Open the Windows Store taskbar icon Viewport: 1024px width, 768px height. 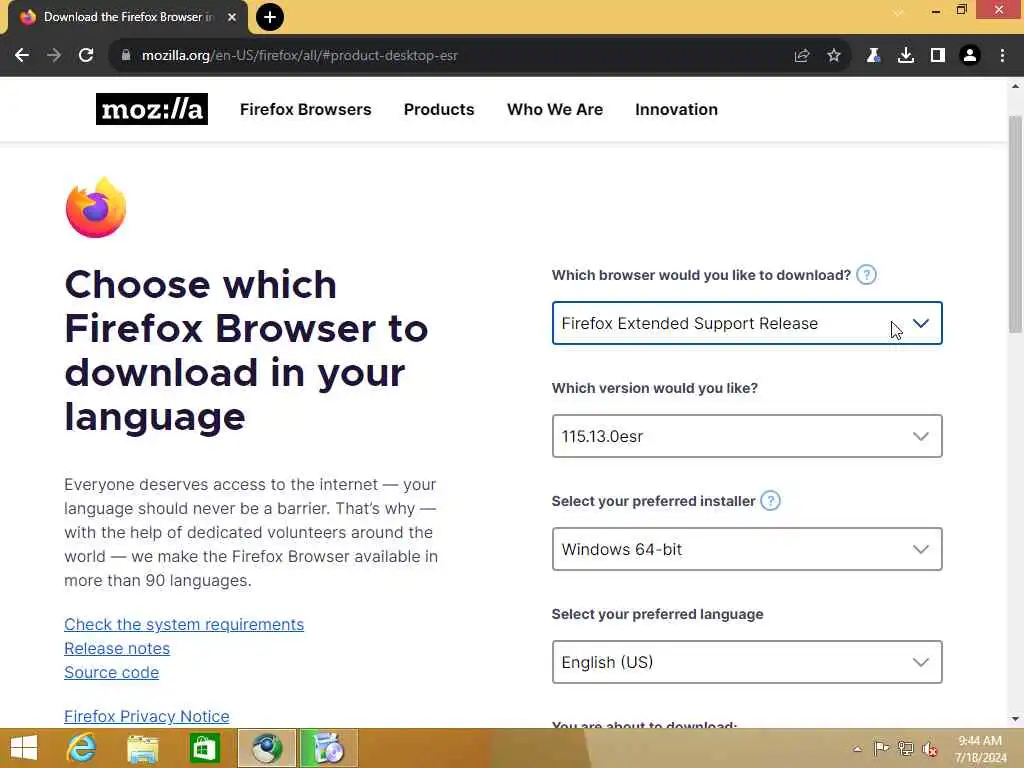tap(204, 748)
